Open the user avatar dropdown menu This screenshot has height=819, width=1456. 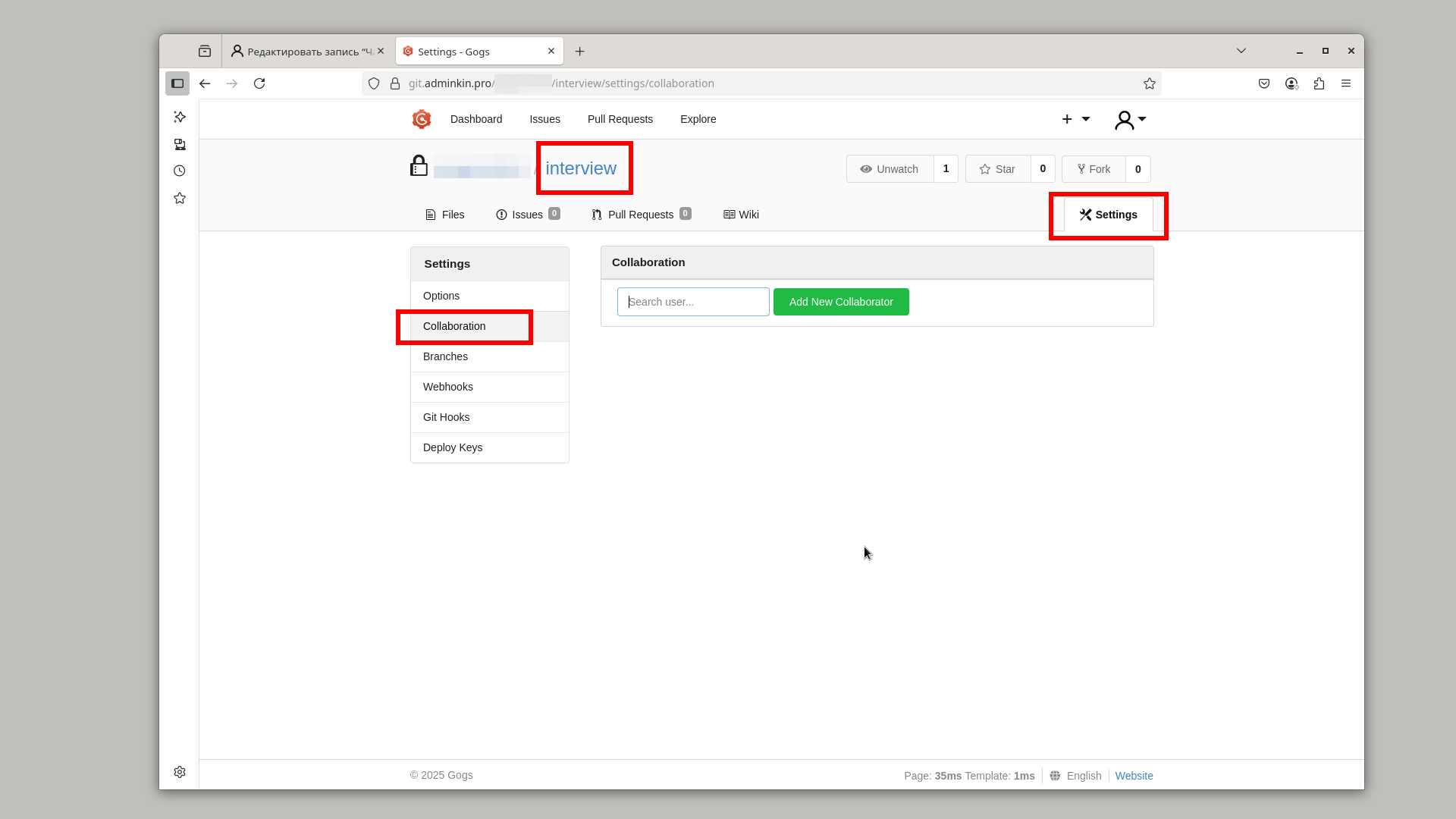click(x=1131, y=119)
